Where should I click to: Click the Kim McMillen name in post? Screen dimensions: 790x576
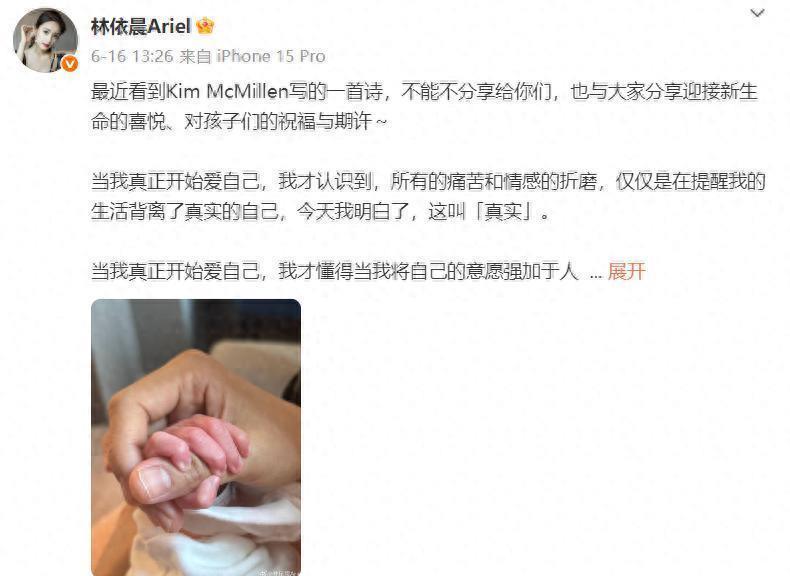click(227, 92)
